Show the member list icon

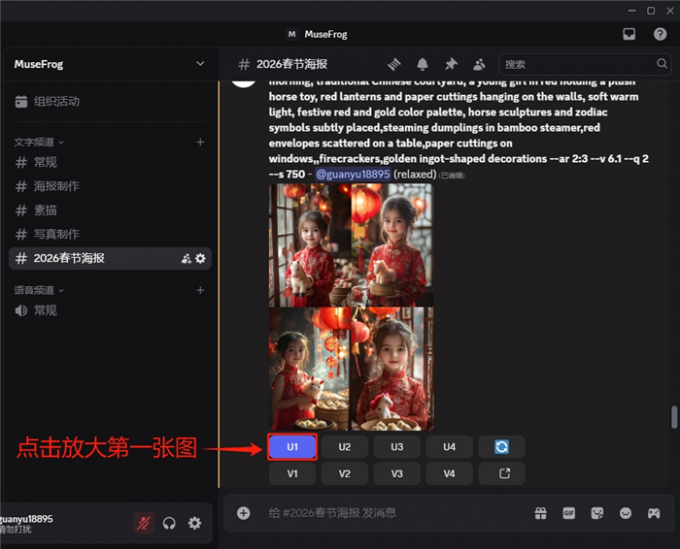pos(479,64)
